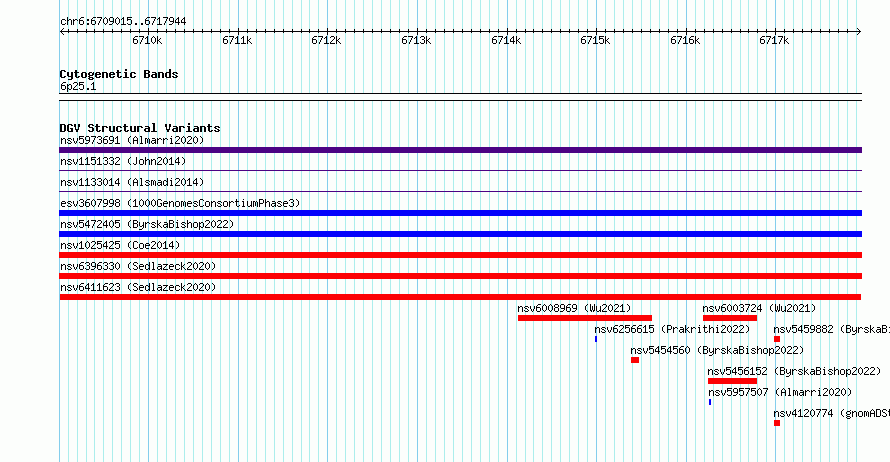Click the thin purple nsv1151332 variant line

point(460,171)
